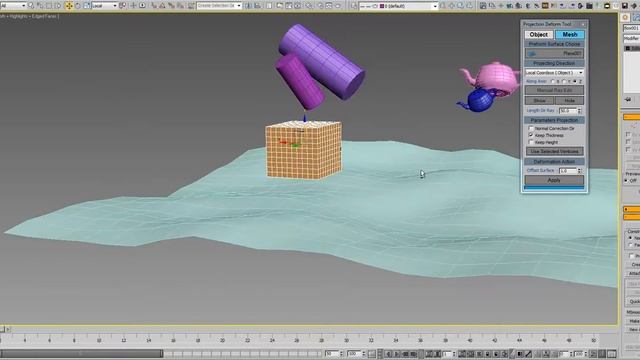
Task: Uncheck Keep Thickness checkbox
Action: (531, 135)
